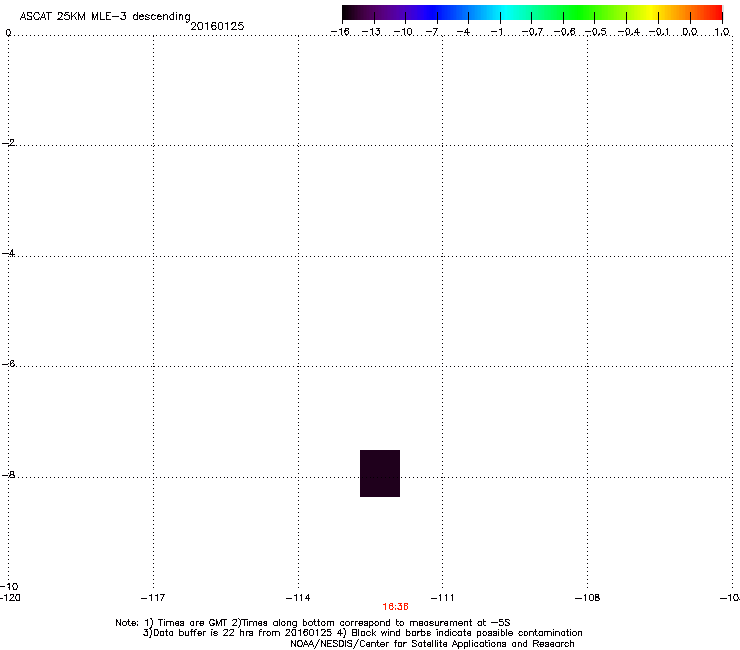Click the 'Data buffer is 22 hrs' note line
The height and width of the screenshot is (650, 740).
362,633
